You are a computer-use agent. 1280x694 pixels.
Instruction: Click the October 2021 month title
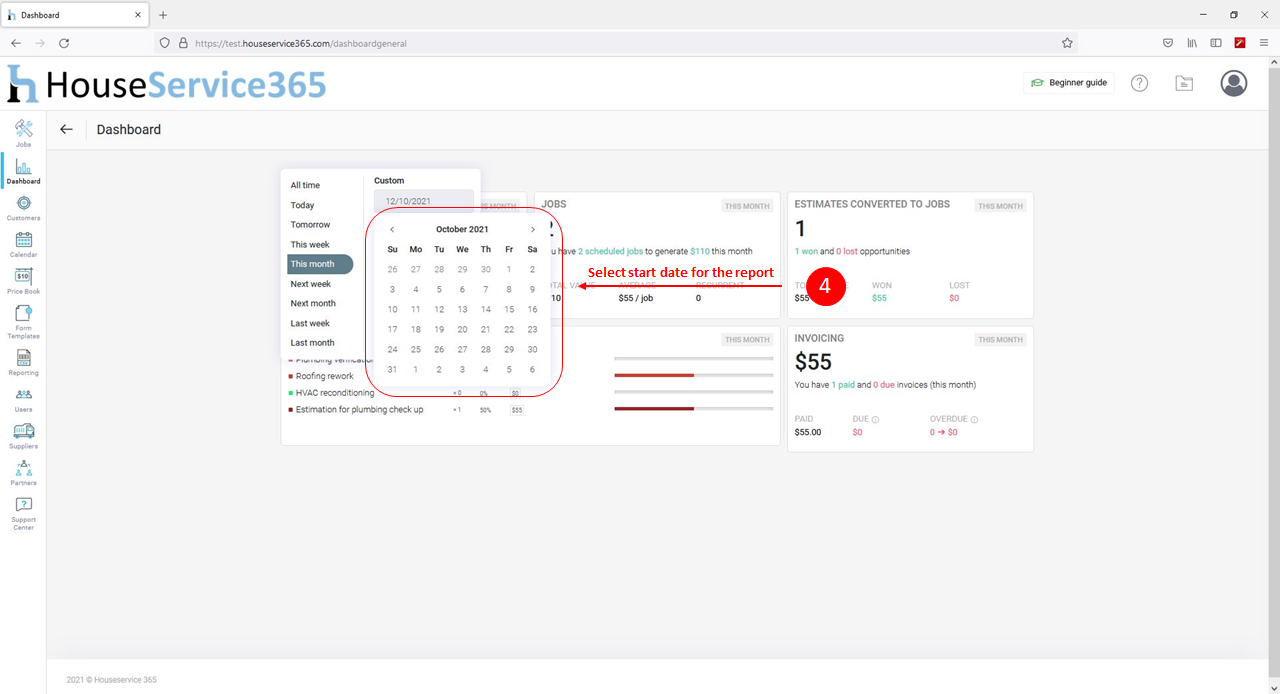pyautogui.click(x=462, y=230)
